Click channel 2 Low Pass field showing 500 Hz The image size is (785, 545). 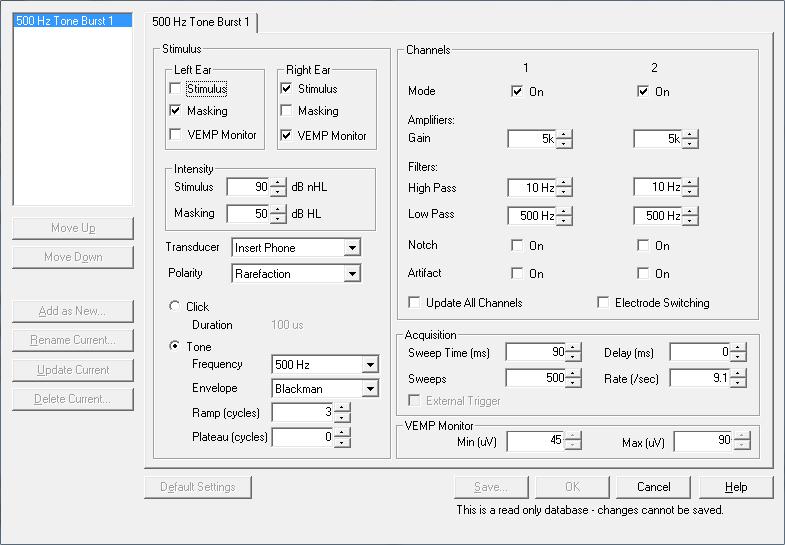[x=658, y=216]
